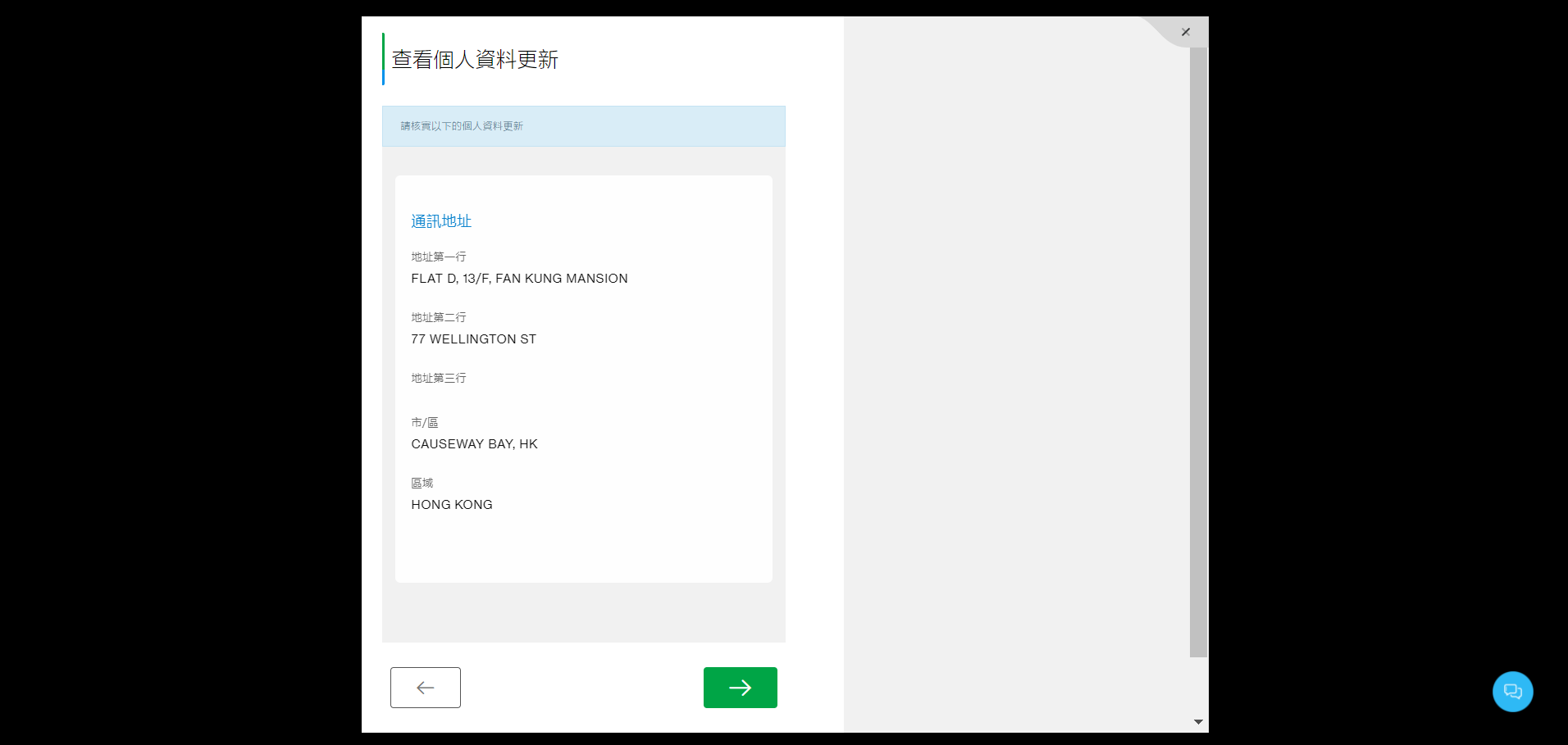Click the 查看個人資料更新 title

pos(474,59)
